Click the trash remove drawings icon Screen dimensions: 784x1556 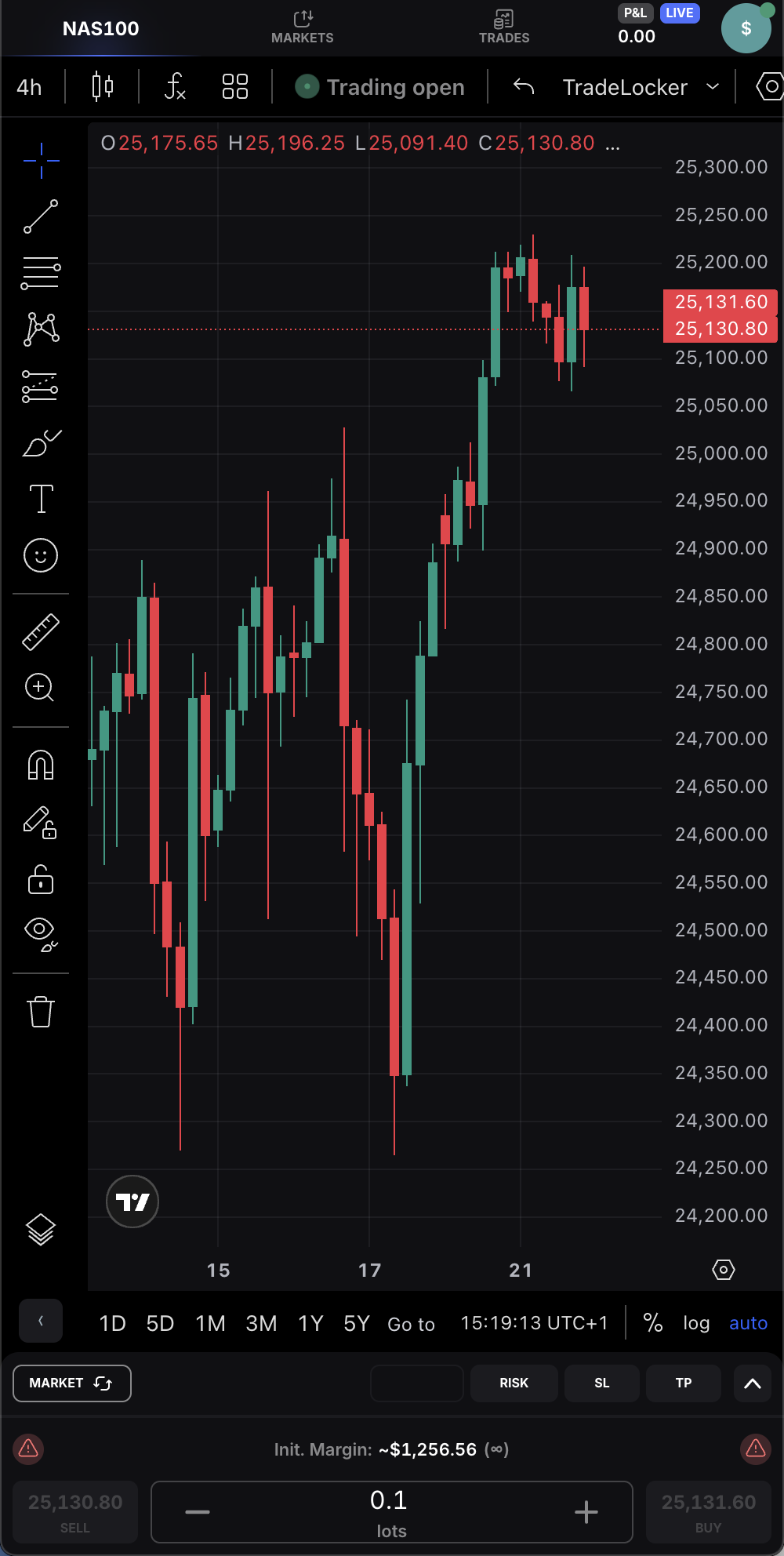(41, 1012)
